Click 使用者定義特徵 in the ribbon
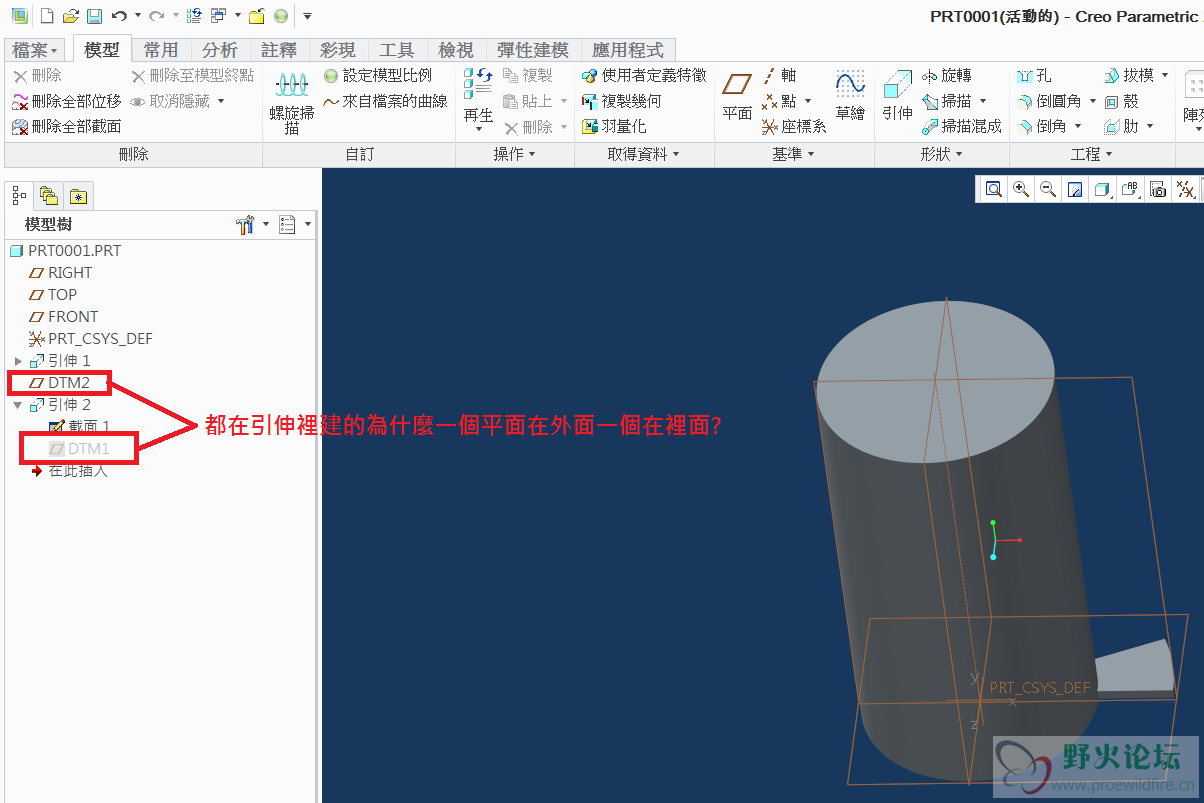Screen dimensions: 1204x803 coord(644,76)
